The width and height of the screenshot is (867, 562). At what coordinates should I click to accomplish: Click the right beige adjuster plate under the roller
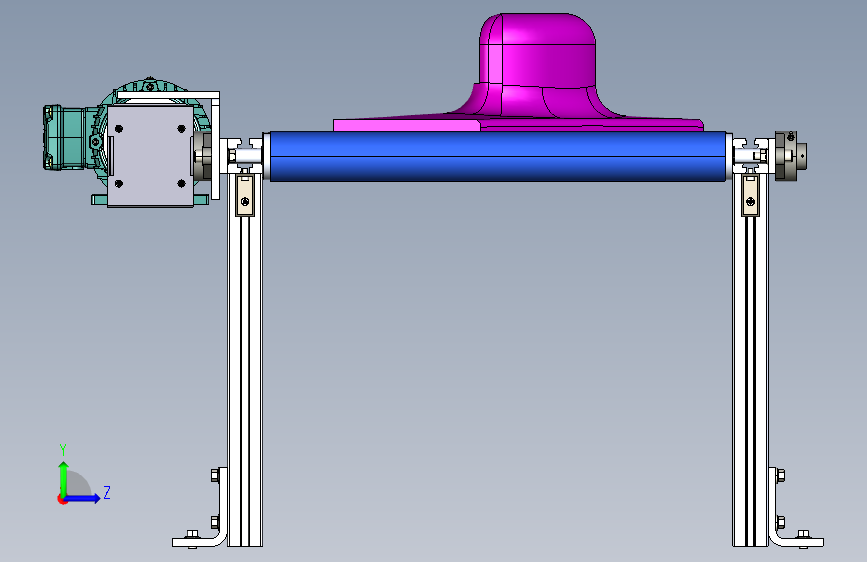pyautogui.click(x=750, y=195)
